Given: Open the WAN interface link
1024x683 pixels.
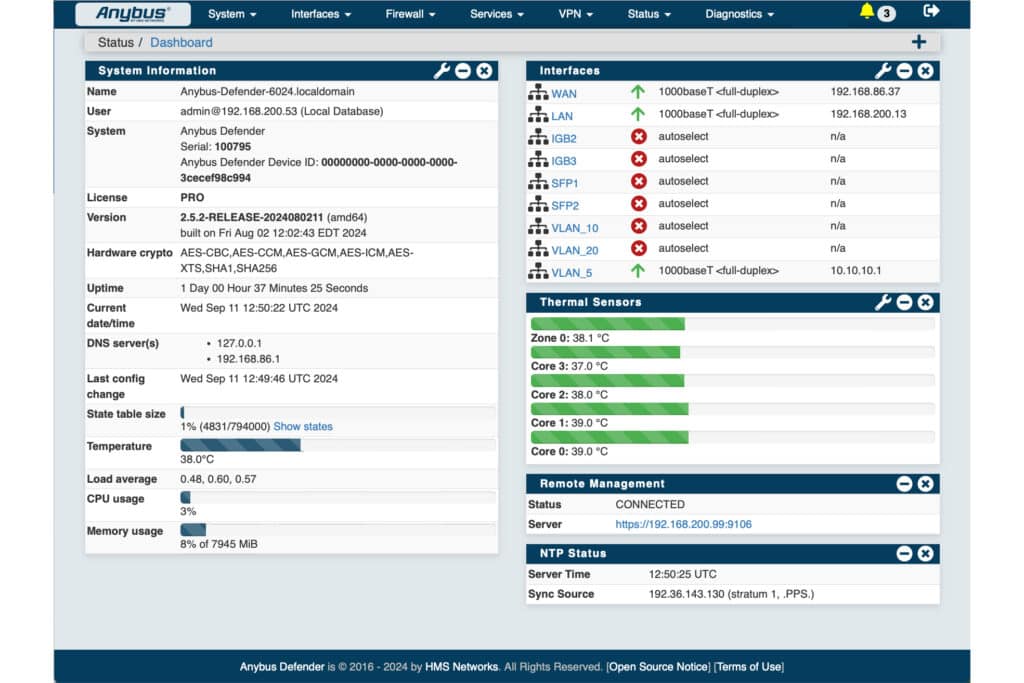Looking at the screenshot, I should click(564, 93).
